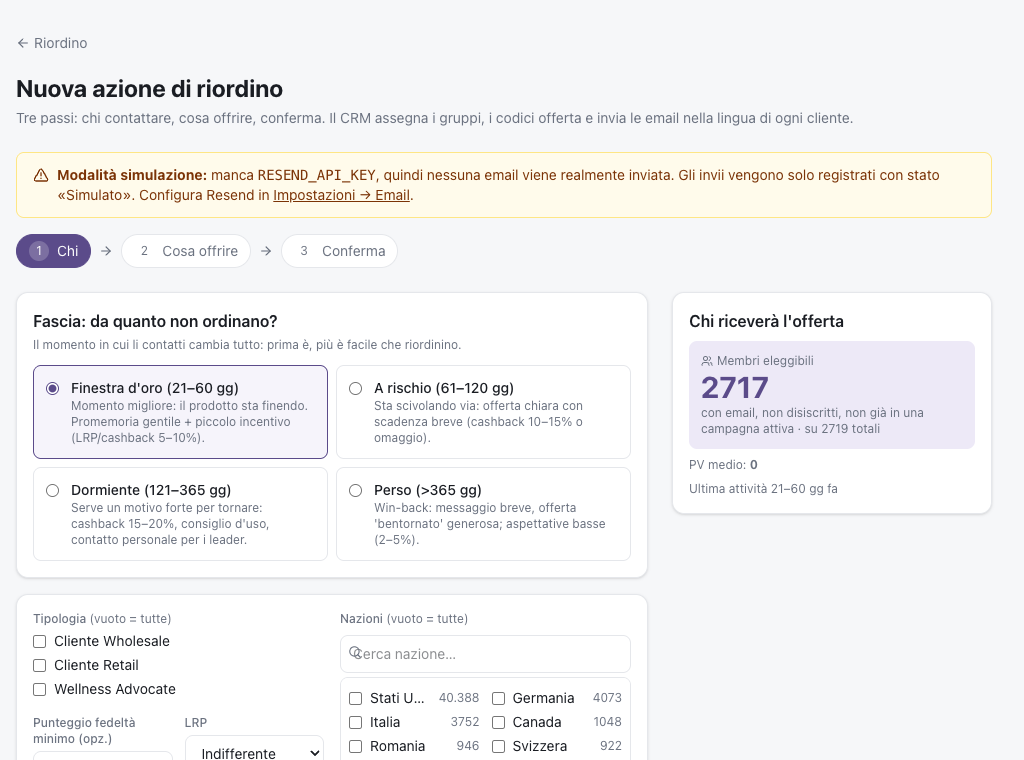The image size is (1024, 760).
Task: Focus the Cerca nazione search field
Action: click(x=485, y=654)
